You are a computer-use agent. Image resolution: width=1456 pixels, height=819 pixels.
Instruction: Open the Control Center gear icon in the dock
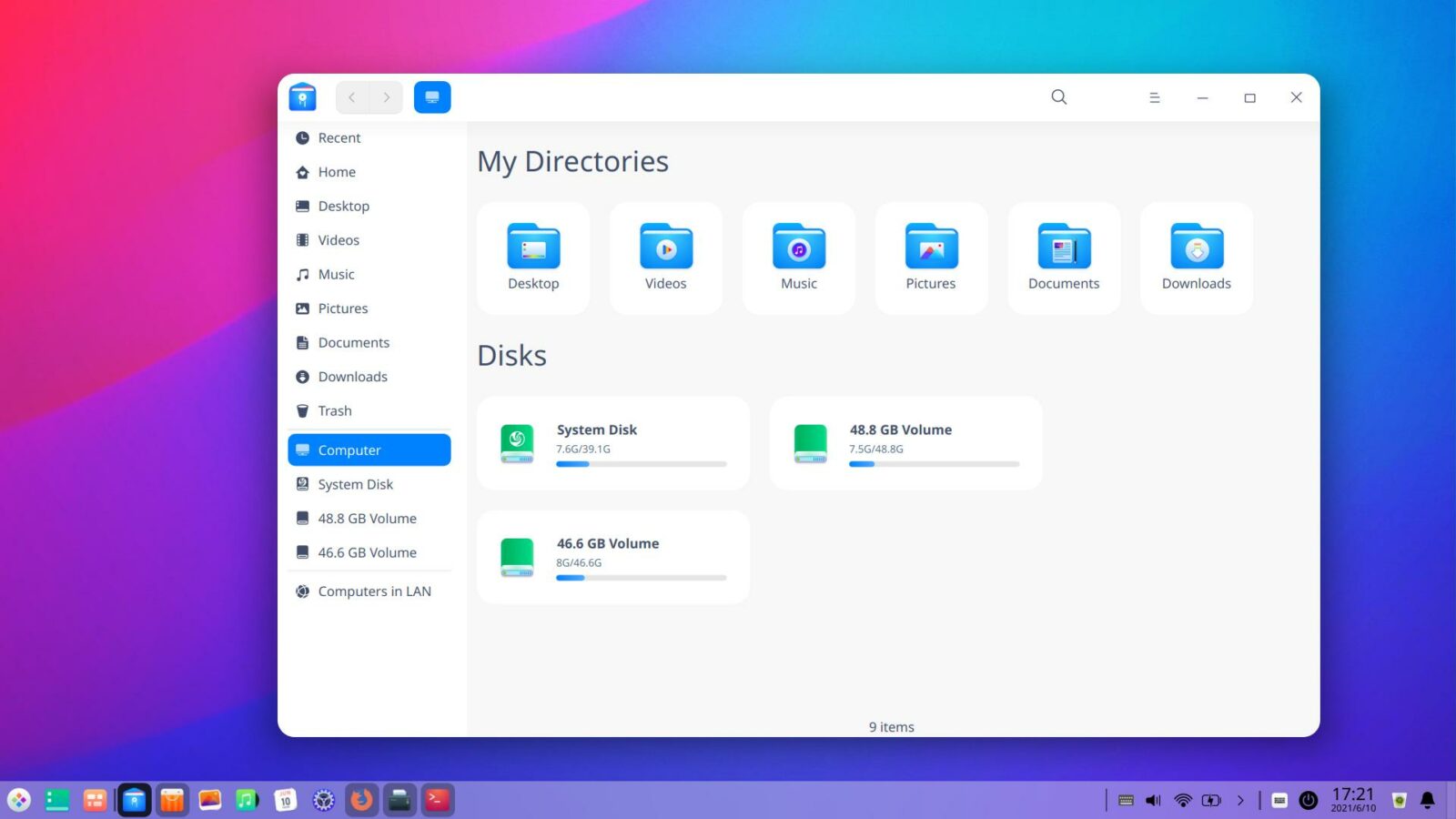323,800
